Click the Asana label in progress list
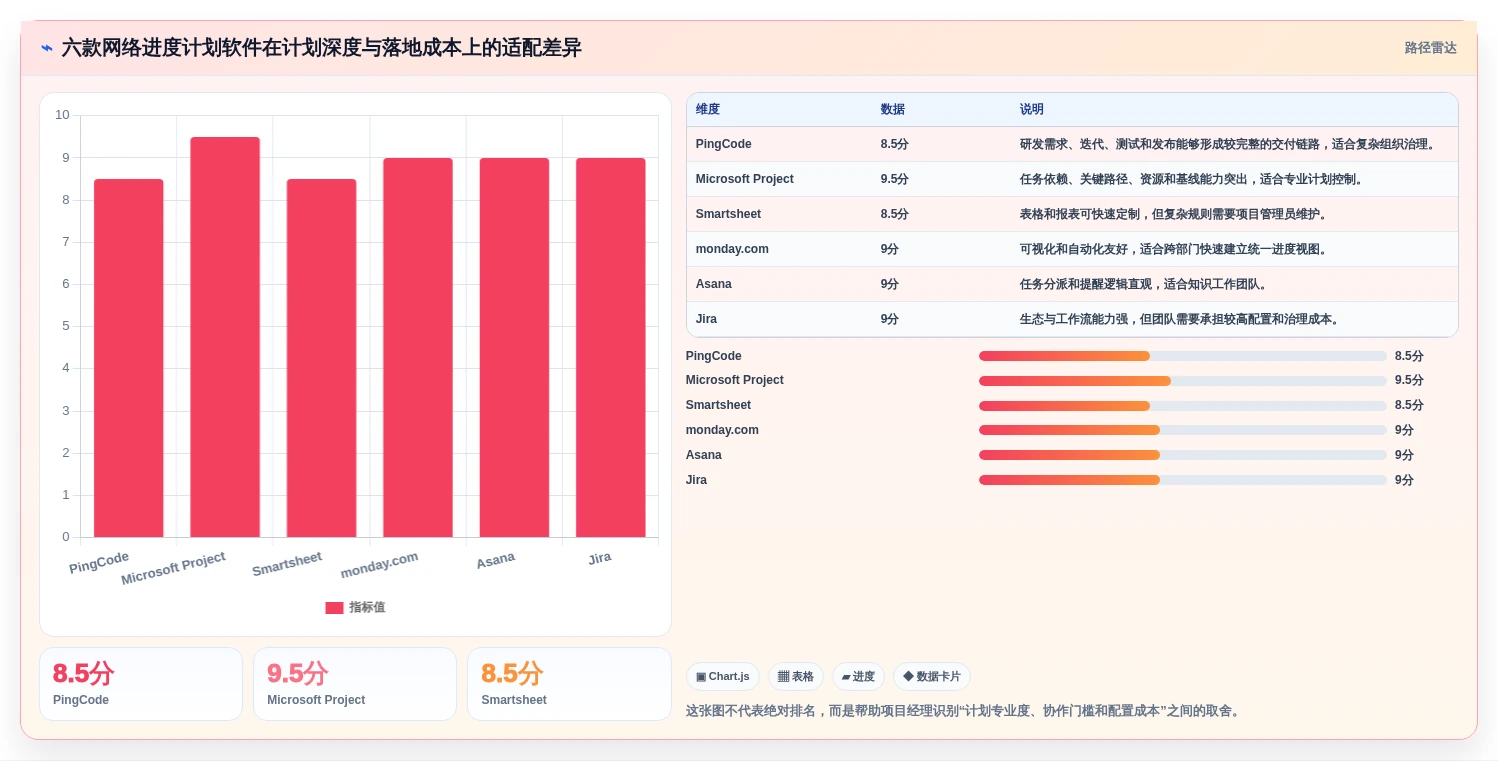 tap(704, 455)
